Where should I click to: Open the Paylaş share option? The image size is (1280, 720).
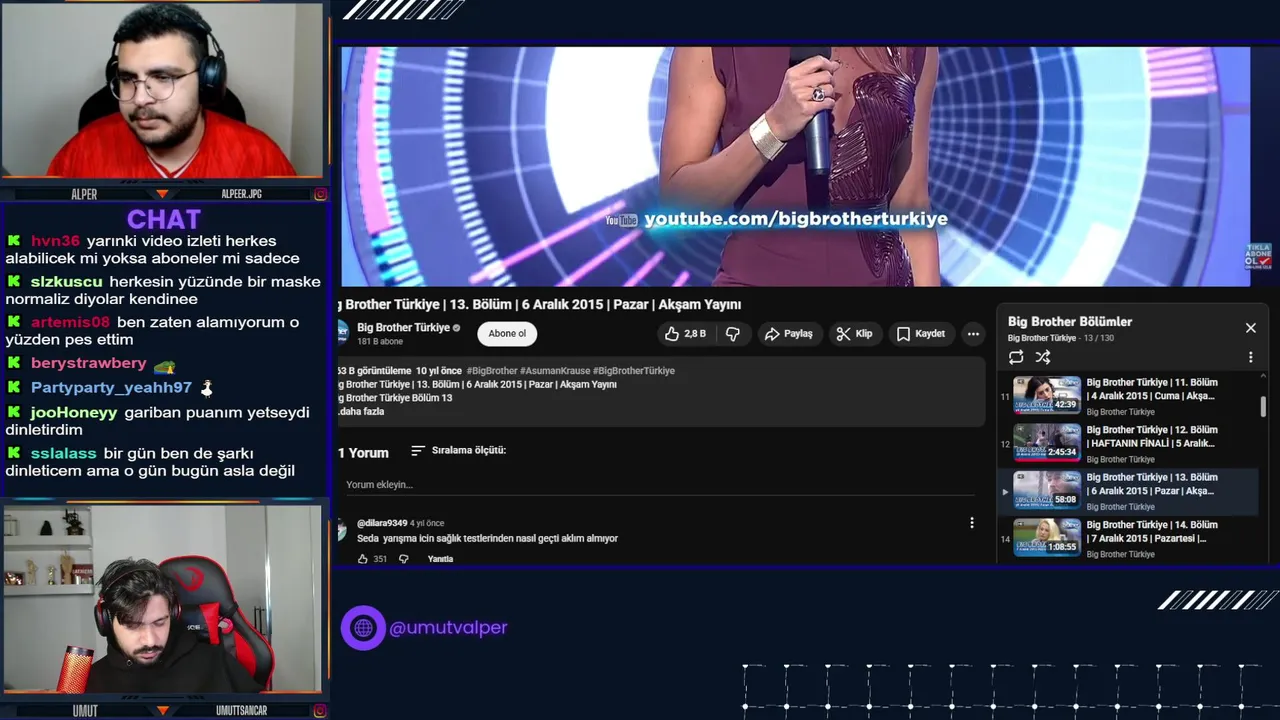coord(789,334)
